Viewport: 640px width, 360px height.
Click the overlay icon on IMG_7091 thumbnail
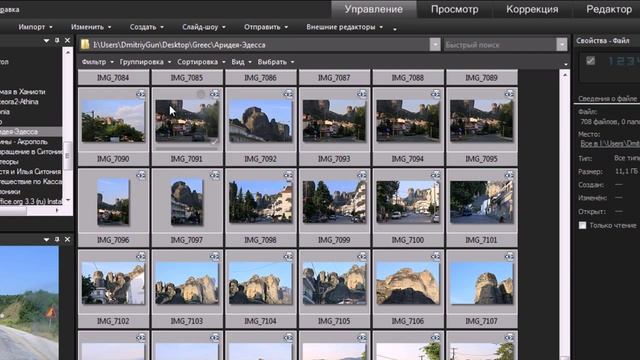[x=215, y=94]
